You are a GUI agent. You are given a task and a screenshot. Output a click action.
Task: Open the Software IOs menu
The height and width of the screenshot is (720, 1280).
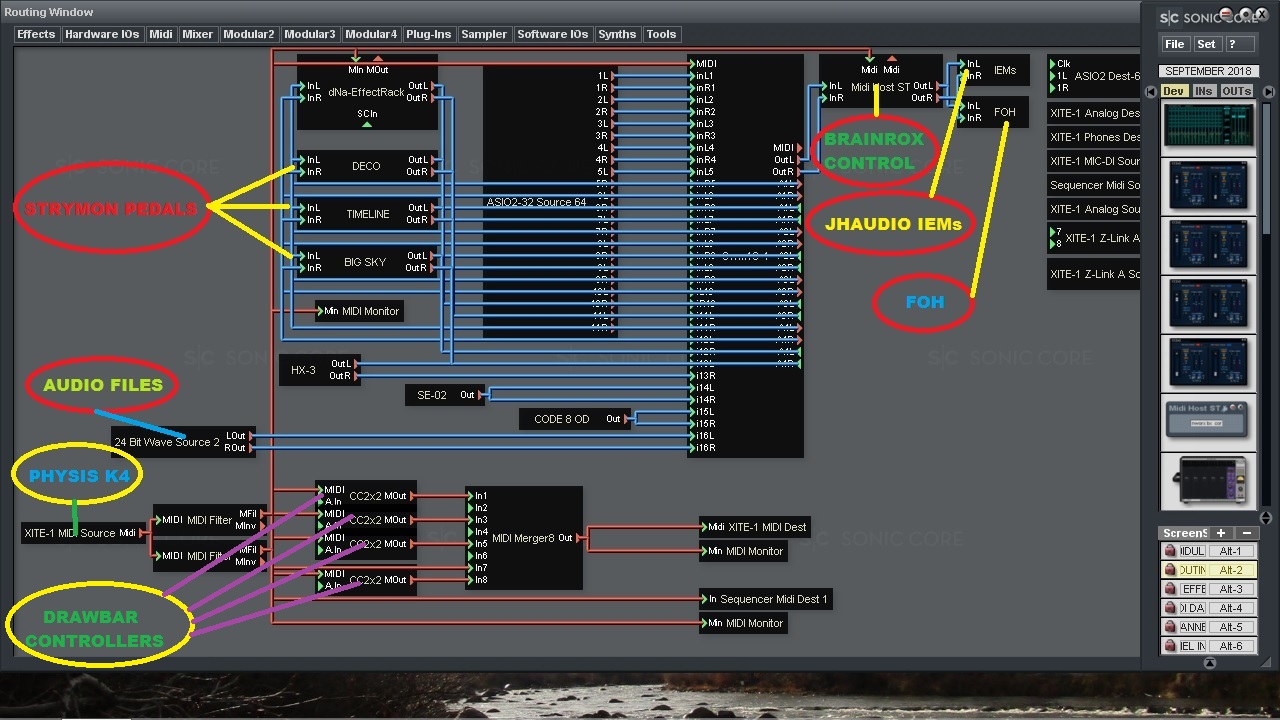(553, 34)
